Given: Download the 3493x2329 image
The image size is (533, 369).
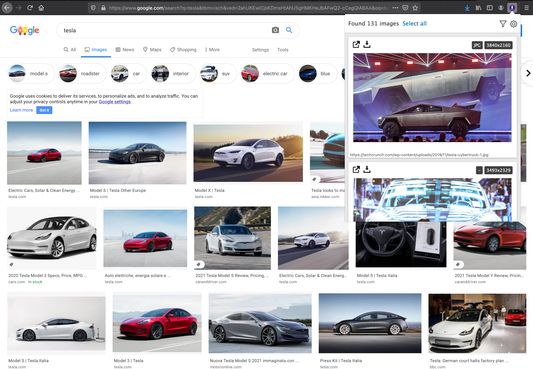Looking at the screenshot, I should [367, 169].
